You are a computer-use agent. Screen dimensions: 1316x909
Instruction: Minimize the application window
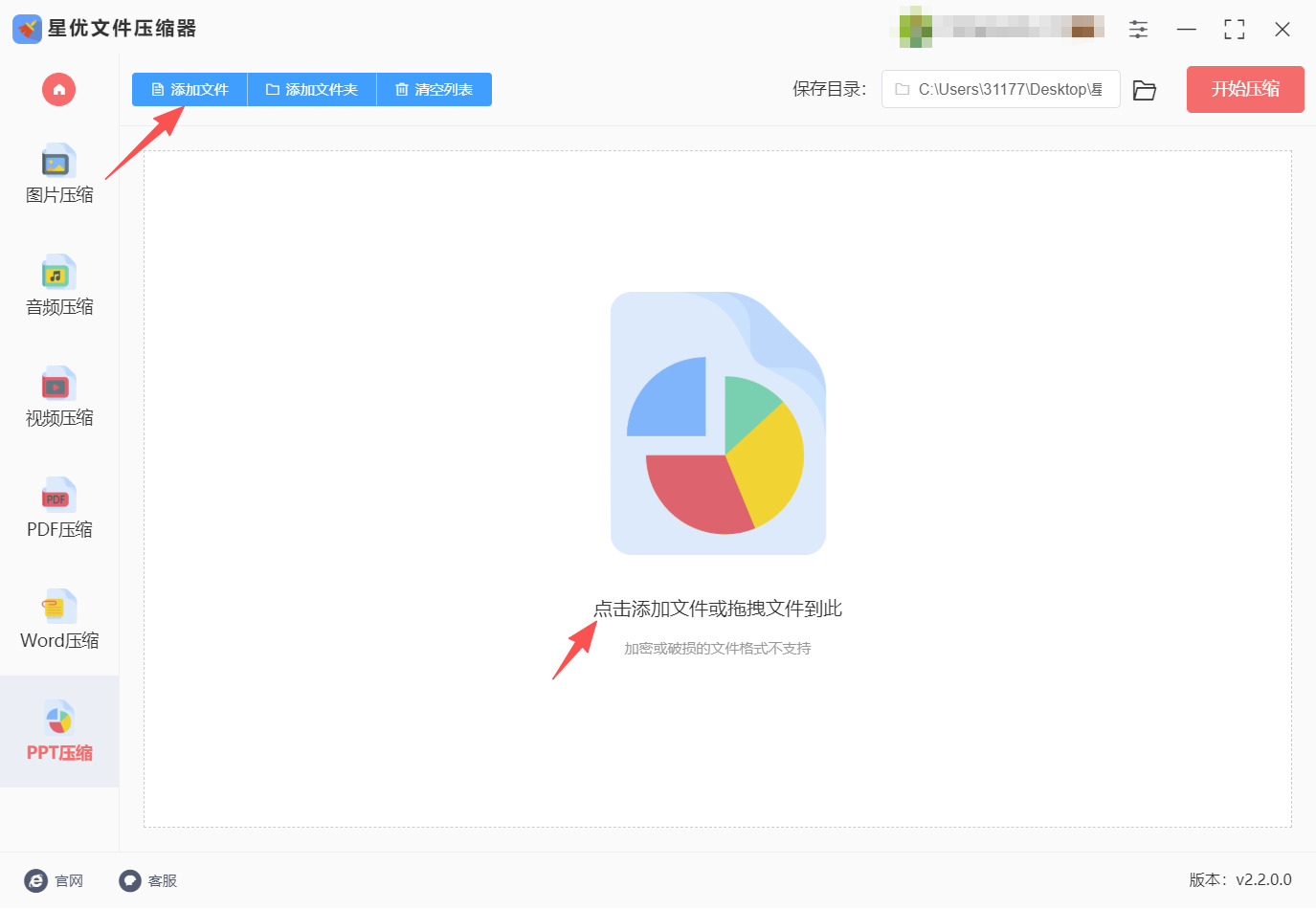tap(1187, 29)
